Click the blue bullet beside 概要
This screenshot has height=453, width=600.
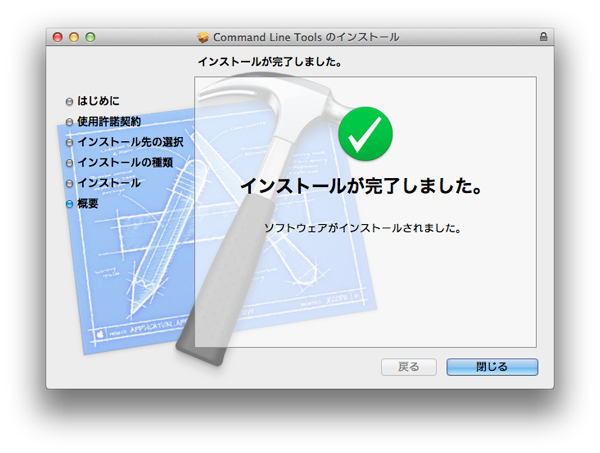pyautogui.click(x=69, y=204)
